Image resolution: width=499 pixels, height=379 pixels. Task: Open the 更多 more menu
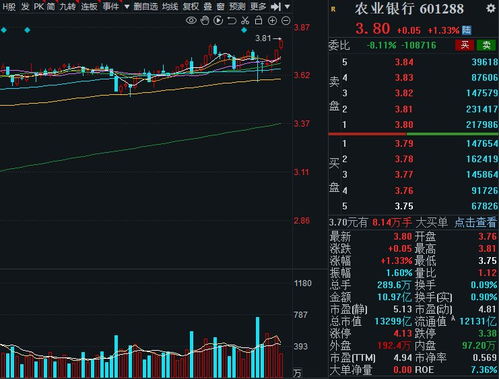point(258,6)
